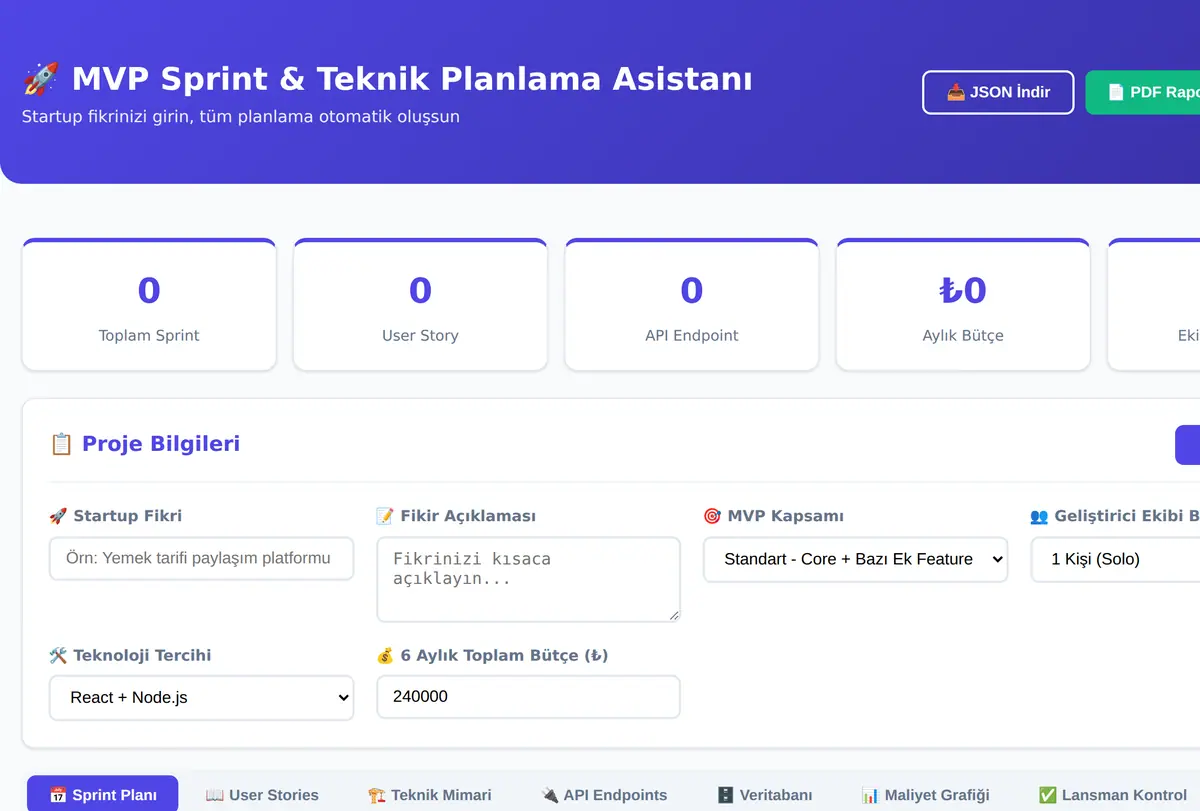The image size is (1200, 811).
Task: Click the 6 Aylık Toplam Bütçe field
Action: tap(528, 697)
